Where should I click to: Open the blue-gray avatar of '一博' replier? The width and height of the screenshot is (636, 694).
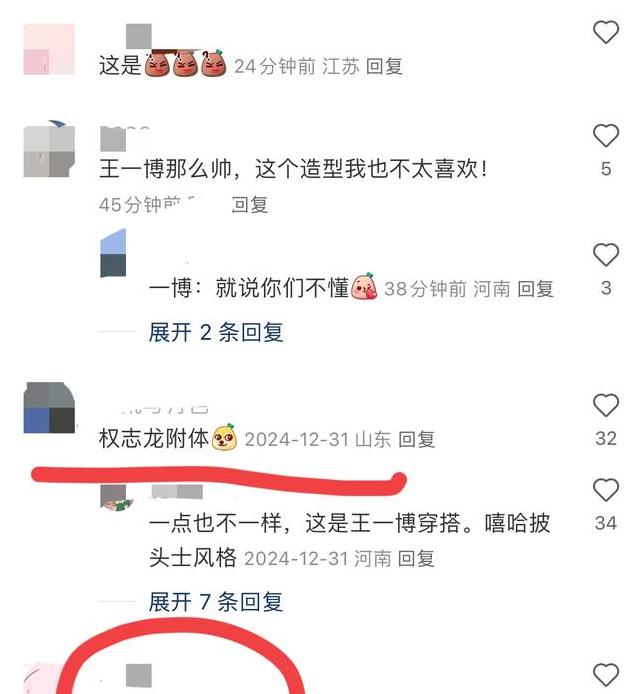(x=113, y=253)
